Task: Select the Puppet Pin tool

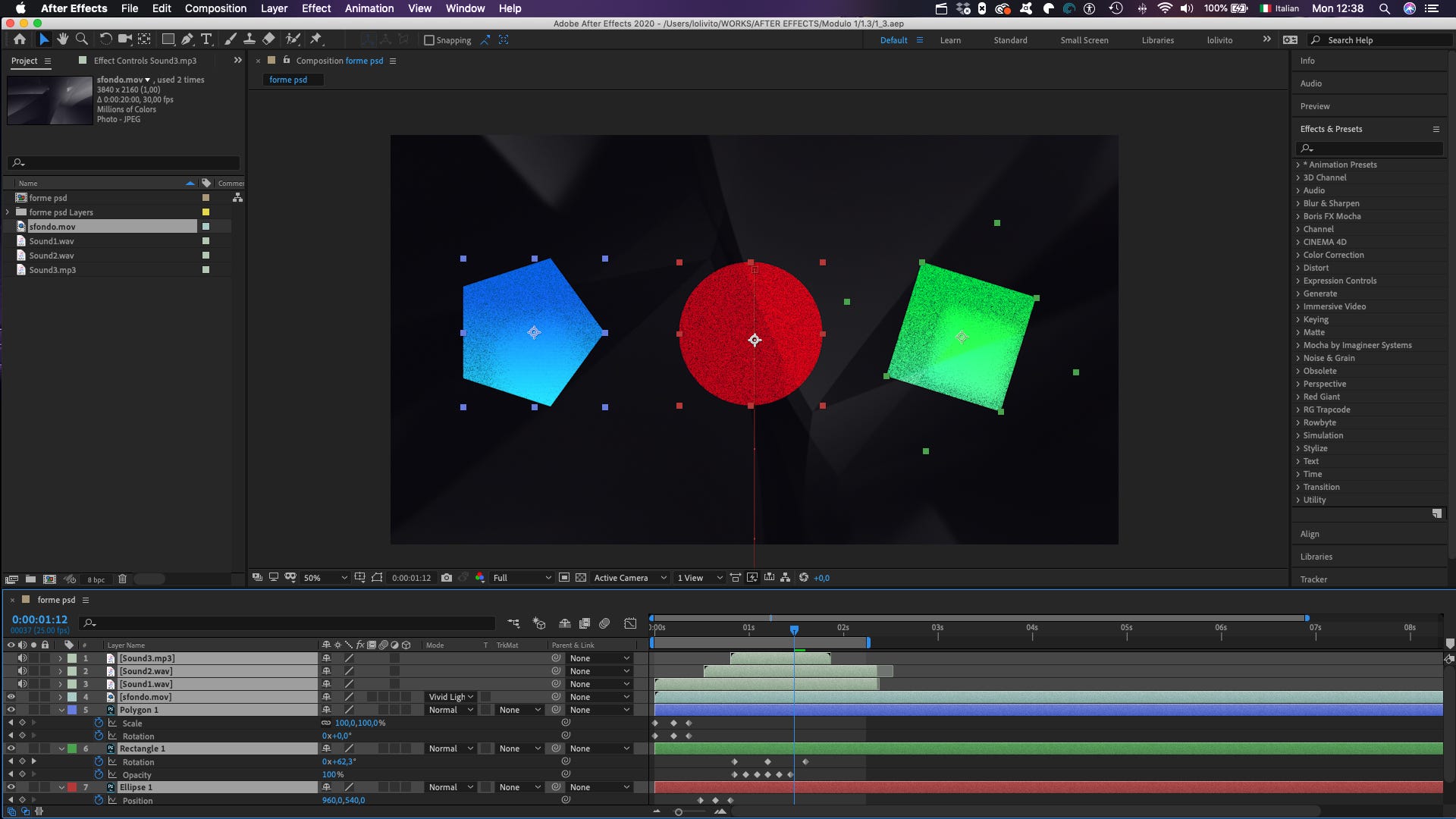Action: 316,39
